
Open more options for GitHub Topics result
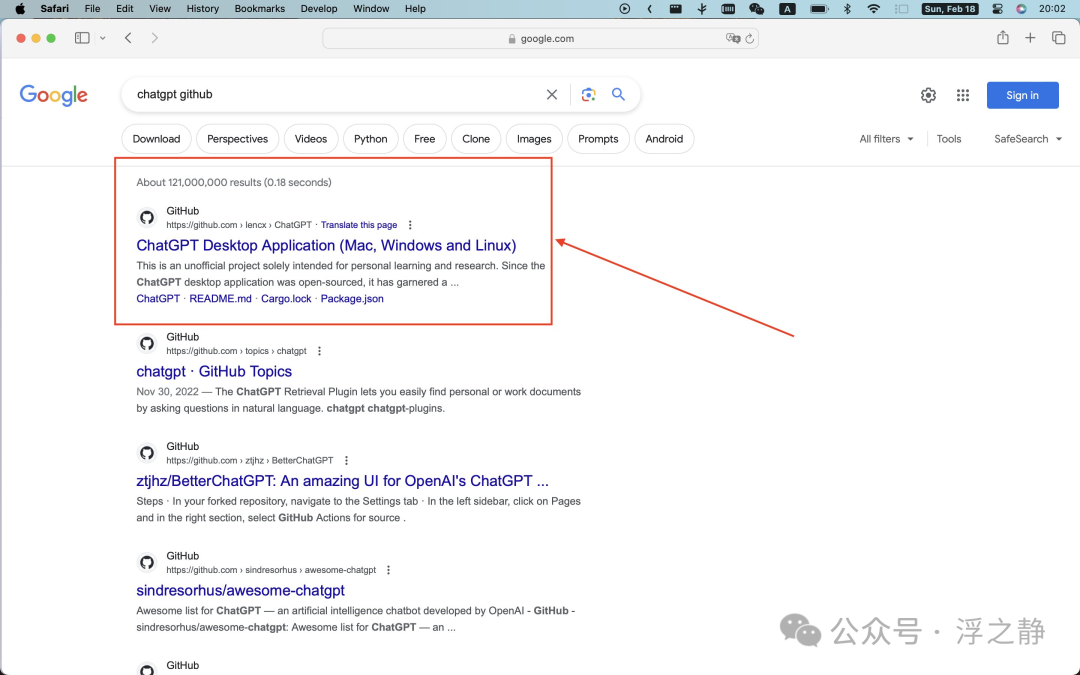coord(319,351)
